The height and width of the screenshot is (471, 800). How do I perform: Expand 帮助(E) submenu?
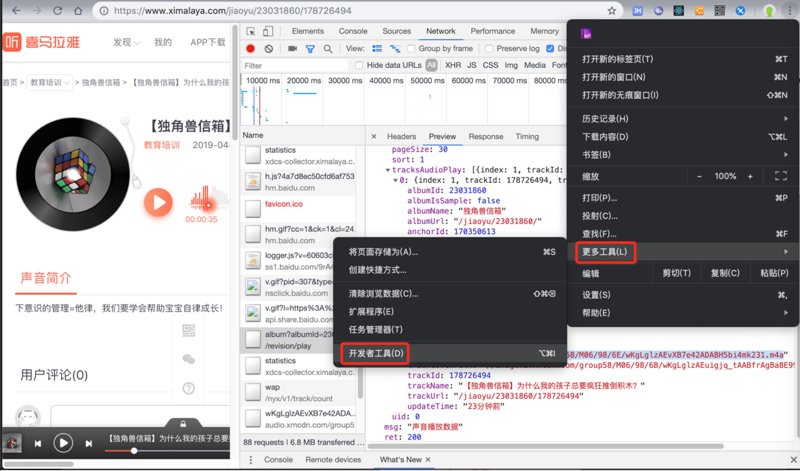683,313
